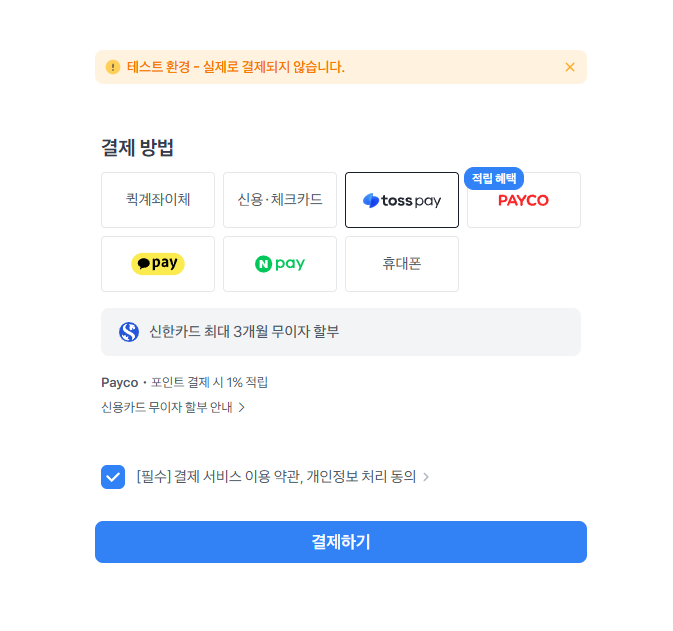Click the orange warning exclamation icon
This screenshot has width=673, height=631.
[113, 67]
